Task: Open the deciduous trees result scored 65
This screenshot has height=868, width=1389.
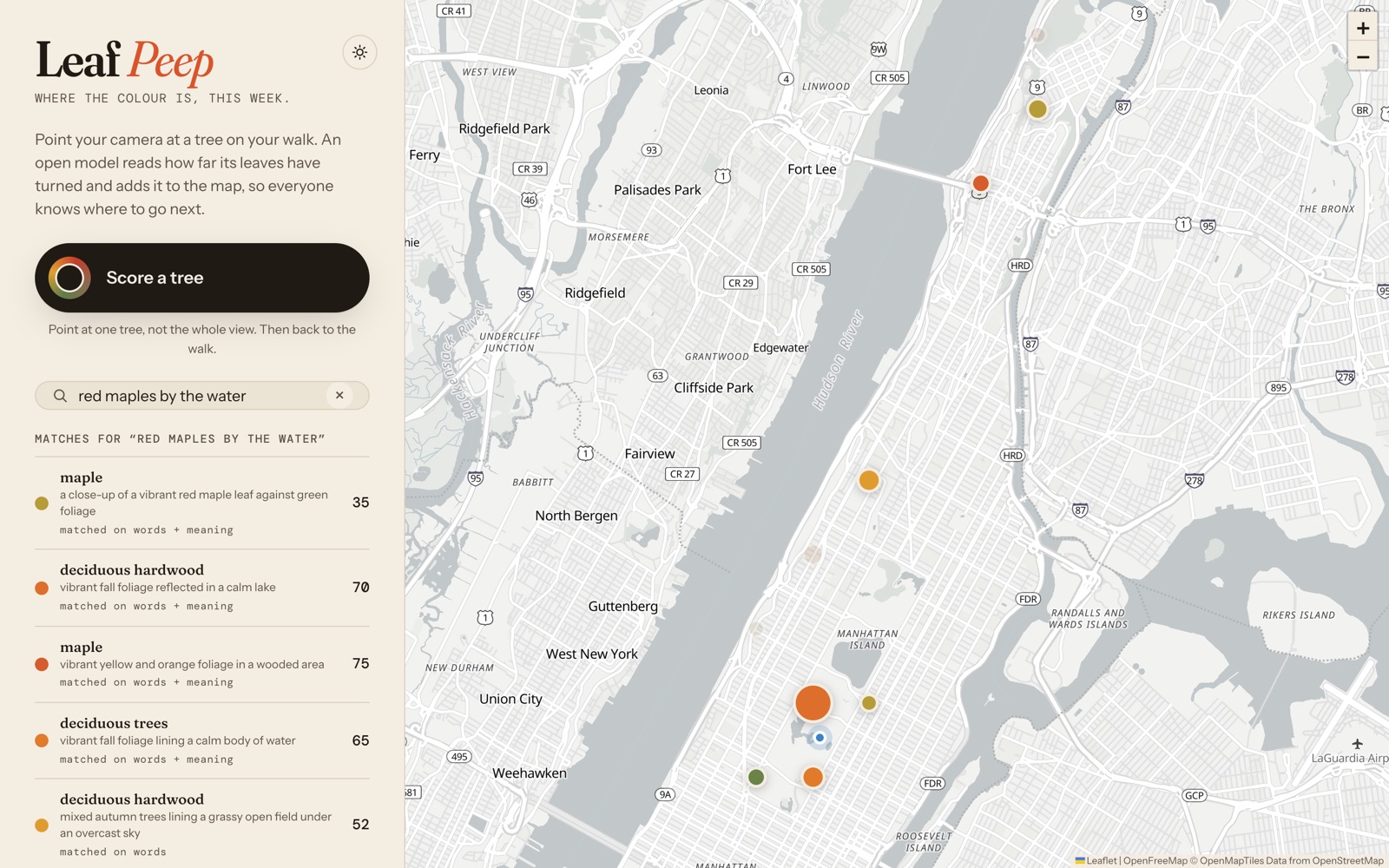Action: [x=201, y=740]
